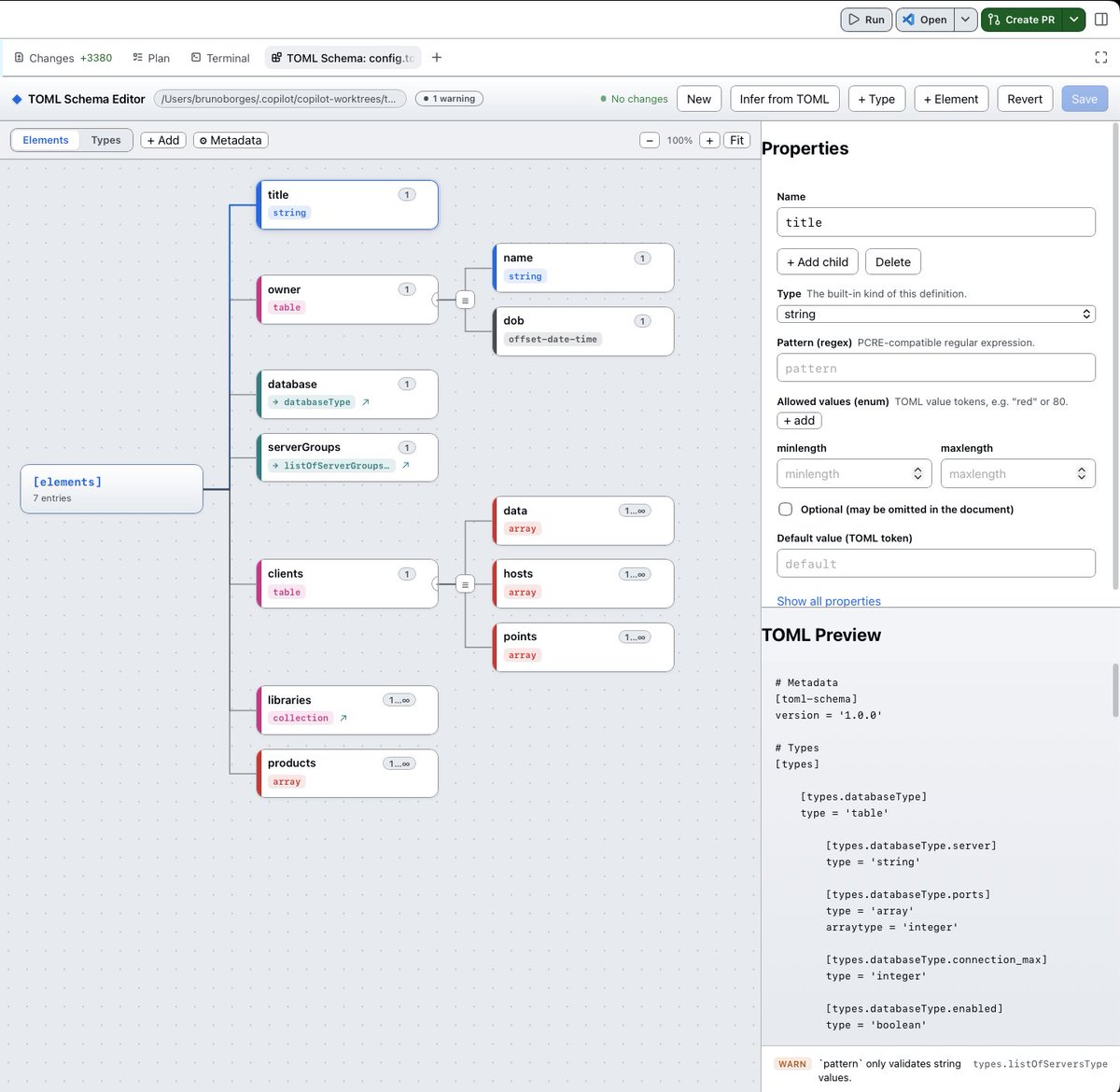Open the 1 warning badge
This screenshot has height=1092, width=1120.
coord(449,99)
